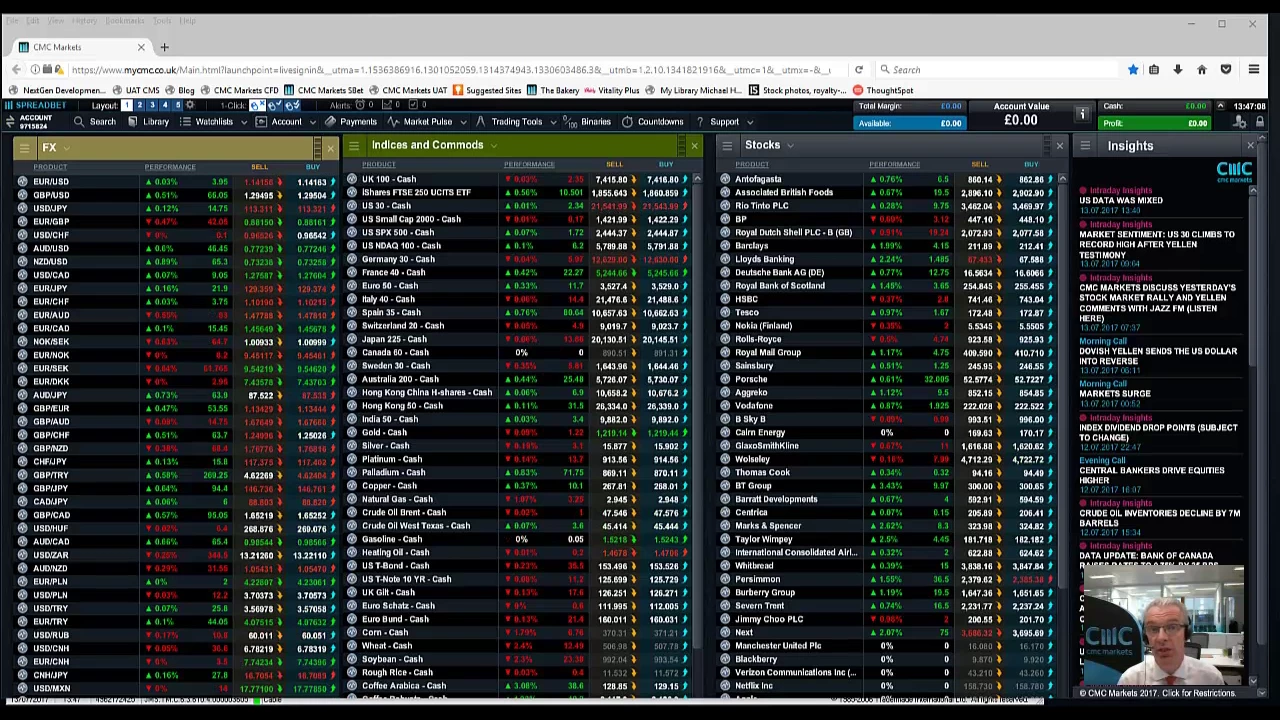
Task: Go to browser home icon
Action: pos(1202,70)
